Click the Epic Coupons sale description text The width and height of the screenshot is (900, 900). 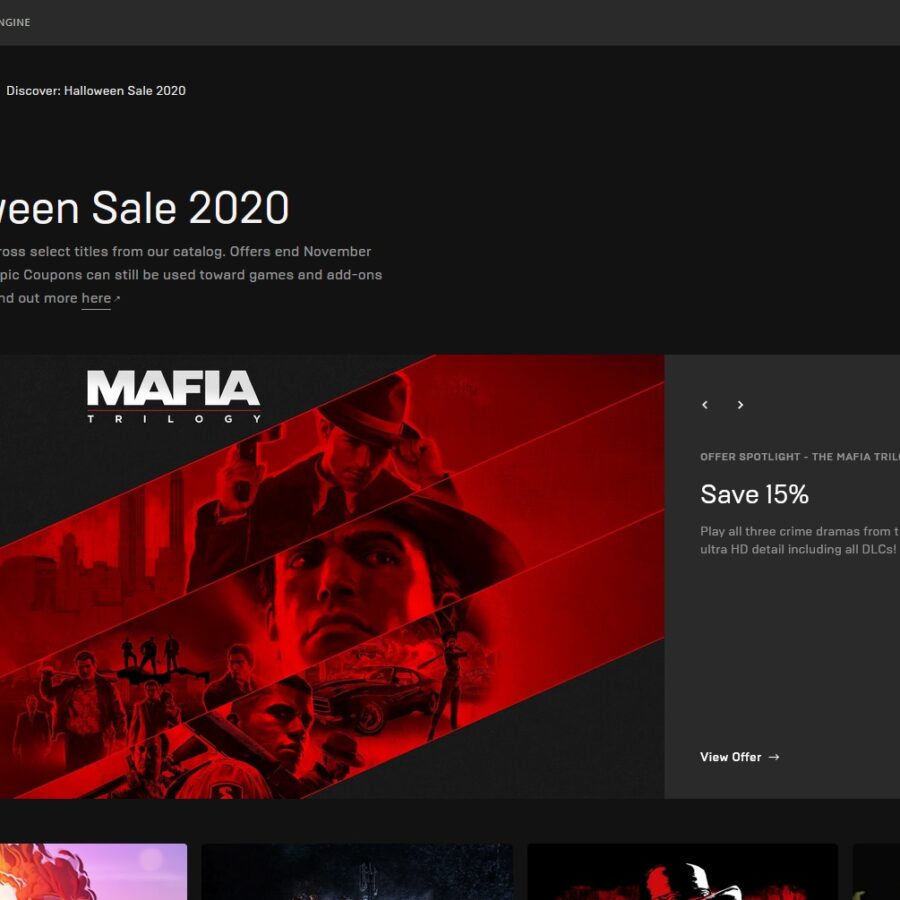click(x=191, y=275)
